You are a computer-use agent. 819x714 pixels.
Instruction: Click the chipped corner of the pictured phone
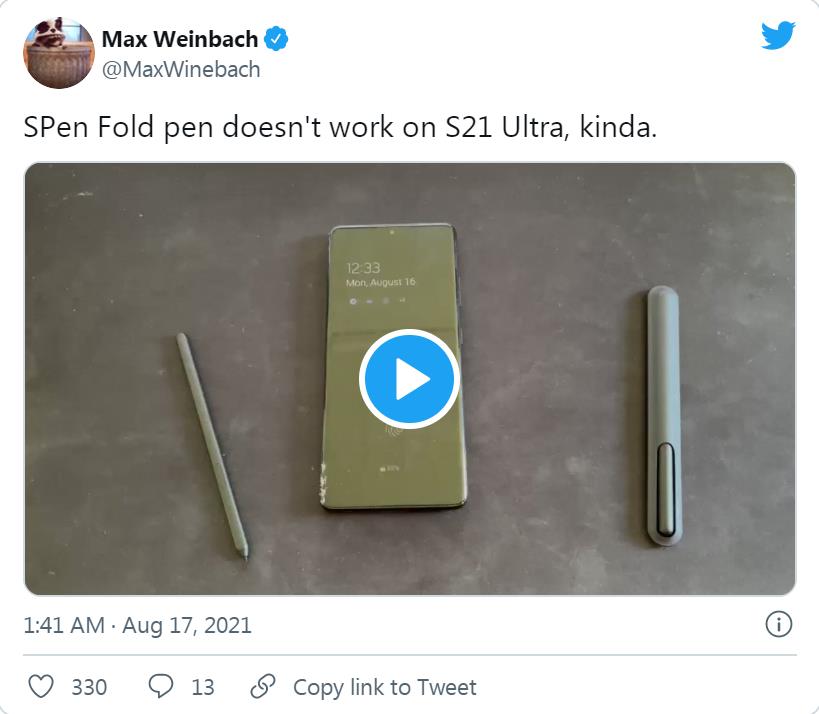324,484
